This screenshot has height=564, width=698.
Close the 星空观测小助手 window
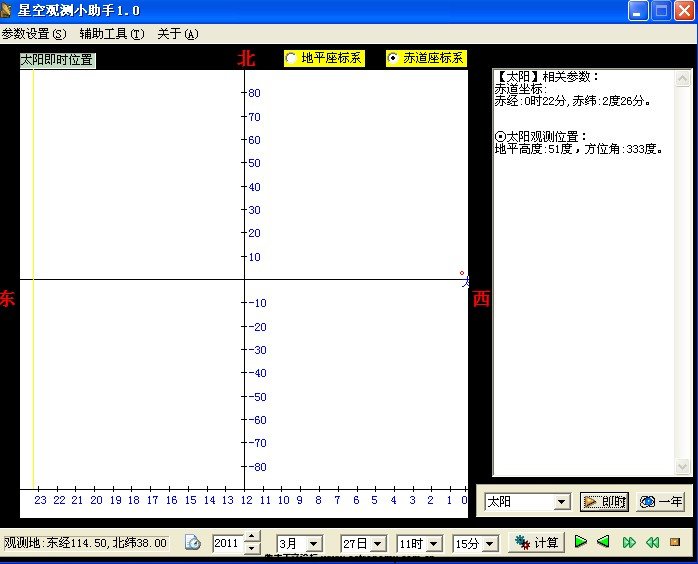(684, 11)
